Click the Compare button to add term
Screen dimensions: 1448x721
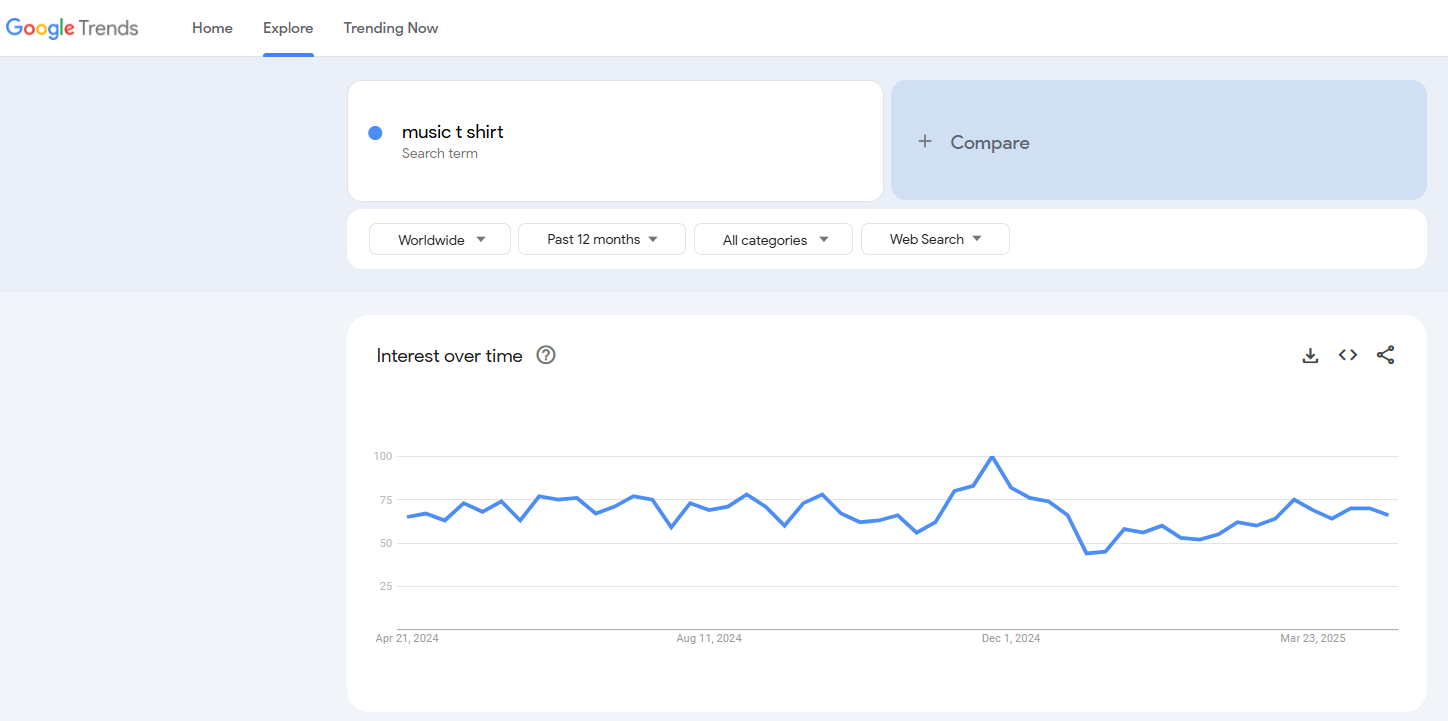coord(1159,141)
